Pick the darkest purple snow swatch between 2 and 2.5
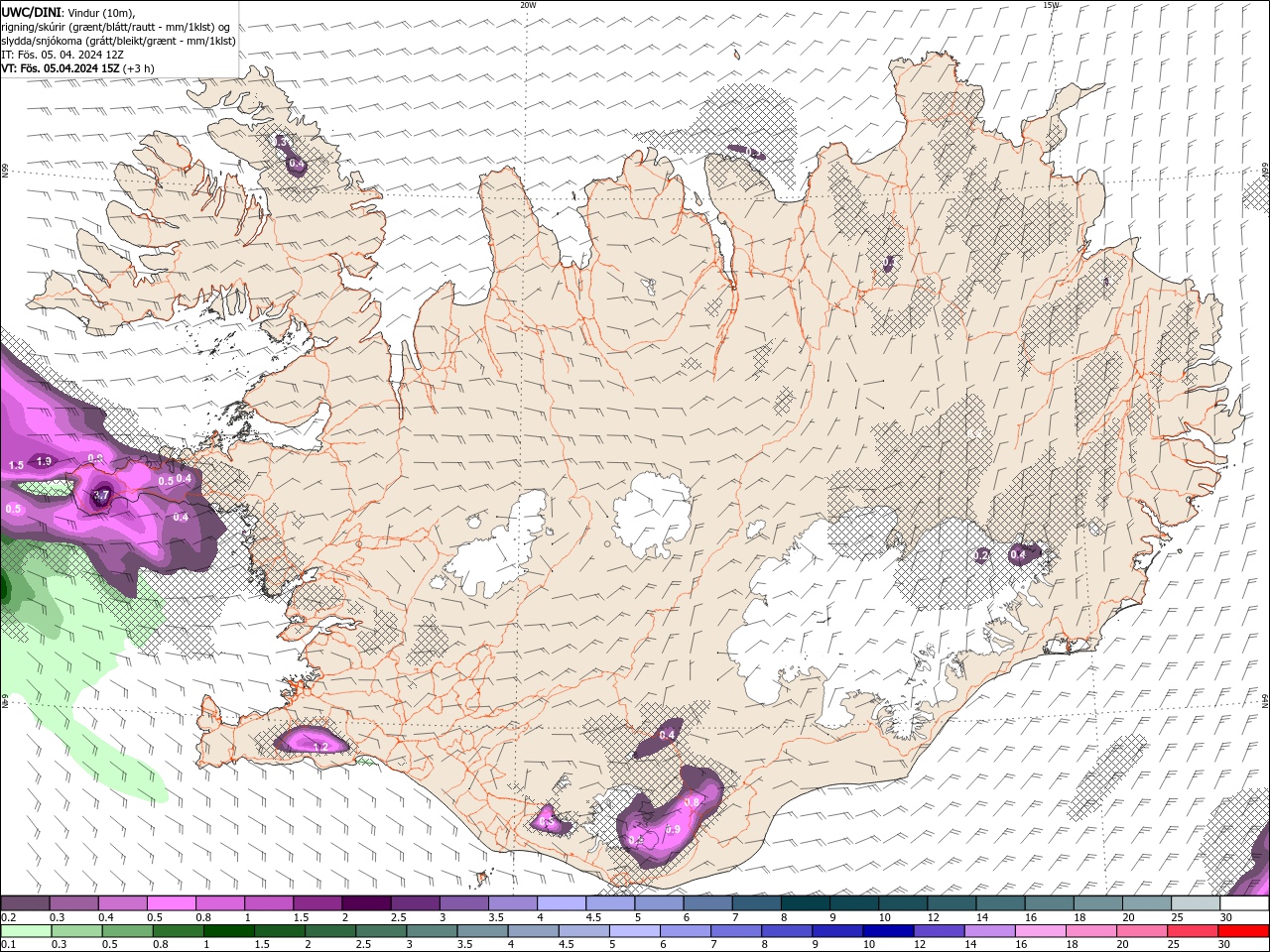 point(366,903)
